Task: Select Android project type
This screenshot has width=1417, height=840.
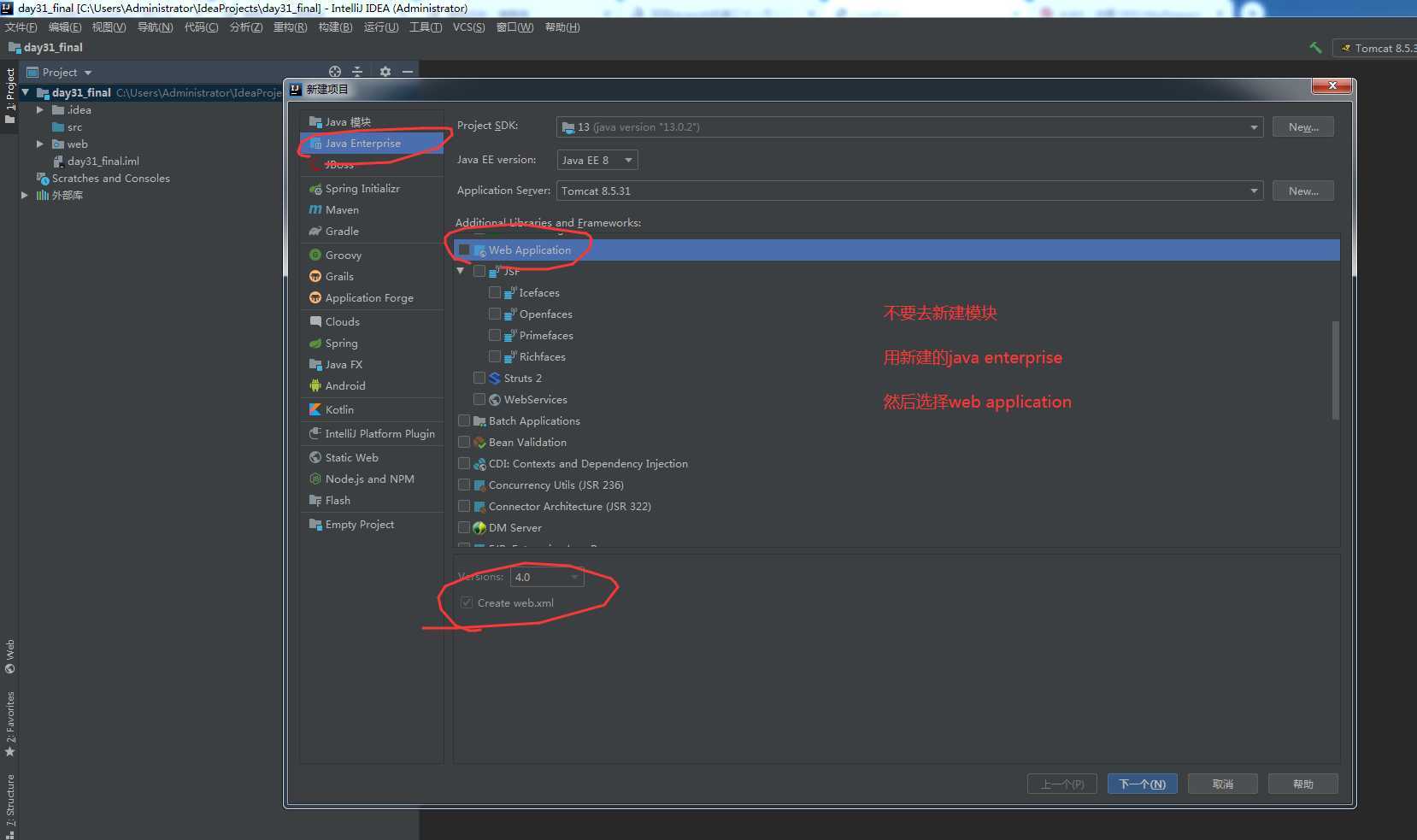Action: [x=345, y=385]
